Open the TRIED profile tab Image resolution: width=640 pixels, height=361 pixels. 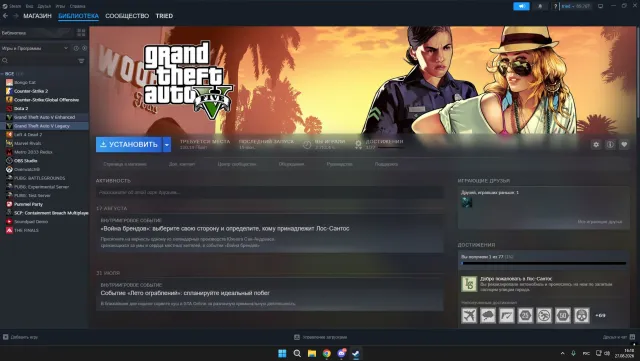pos(164,16)
